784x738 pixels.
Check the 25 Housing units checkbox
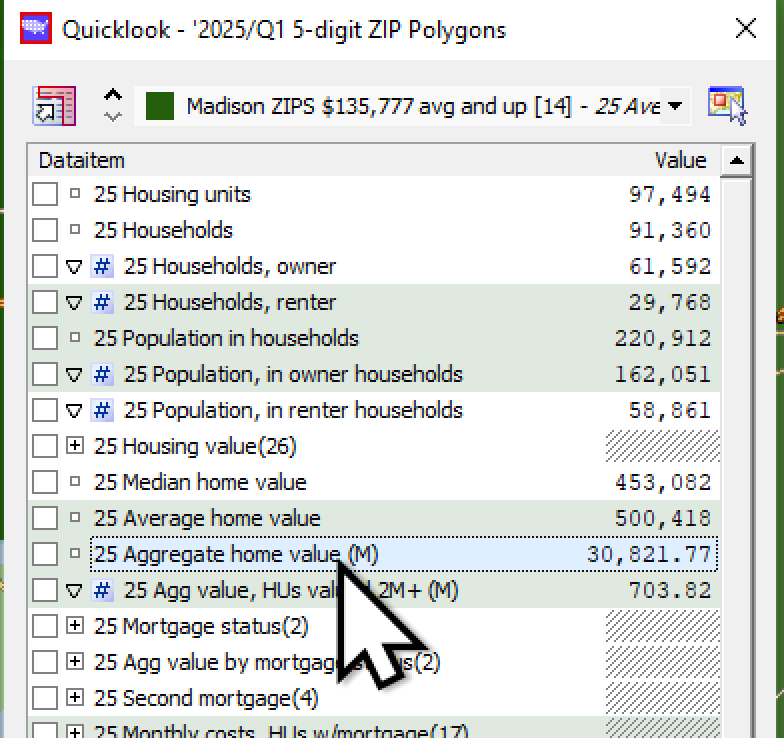click(45, 195)
